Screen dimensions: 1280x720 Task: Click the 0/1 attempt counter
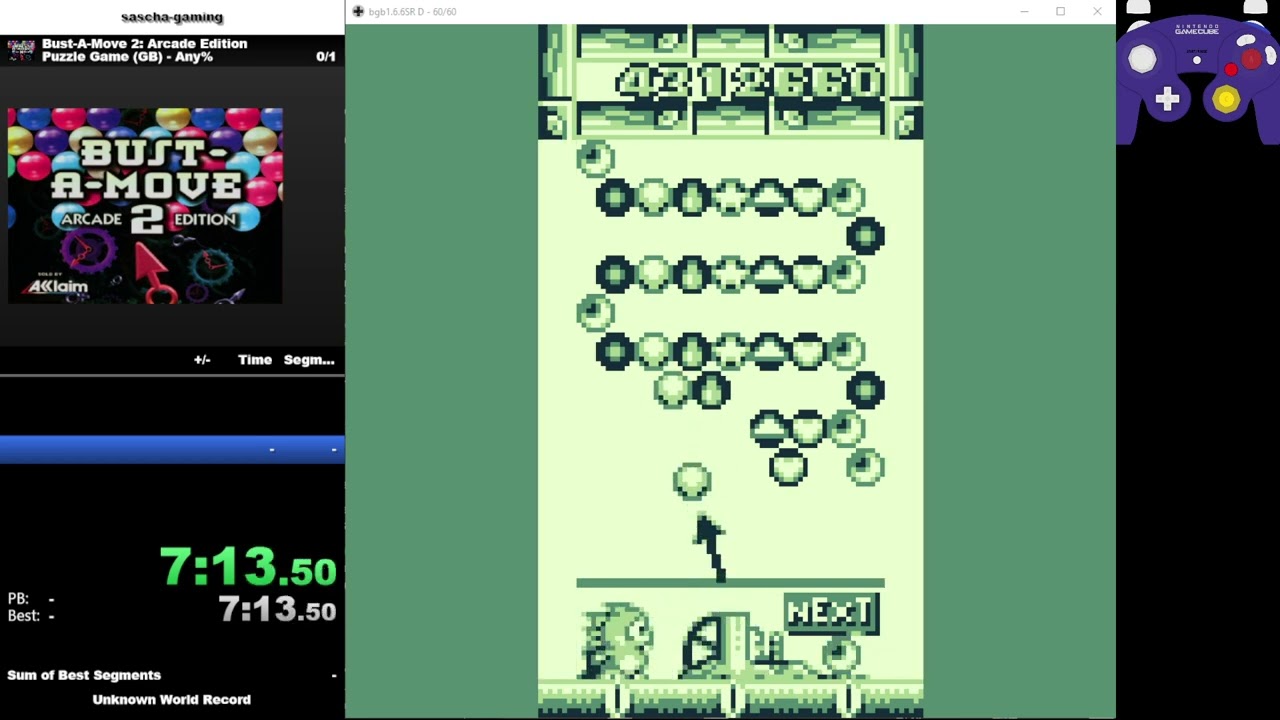point(326,57)
